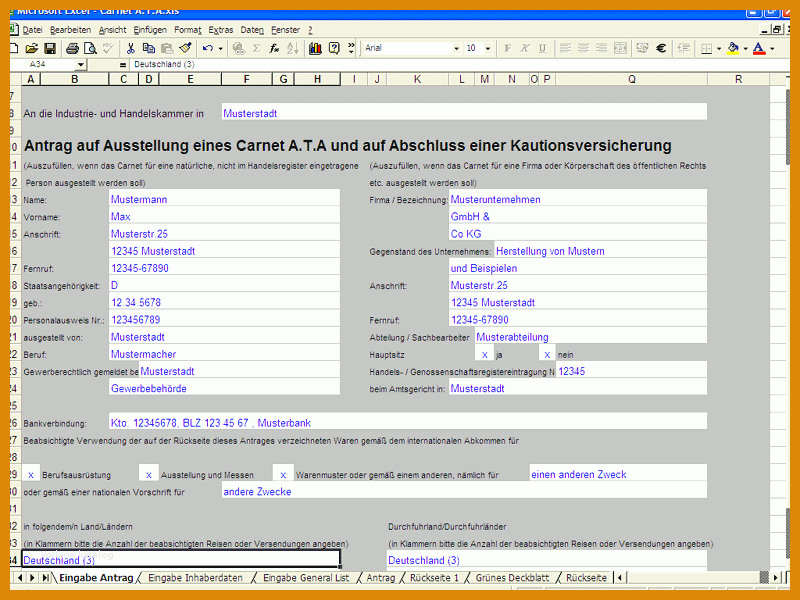Apply AutoSum sigma icon
Screen dimensions: 800x600
(257, 48)
